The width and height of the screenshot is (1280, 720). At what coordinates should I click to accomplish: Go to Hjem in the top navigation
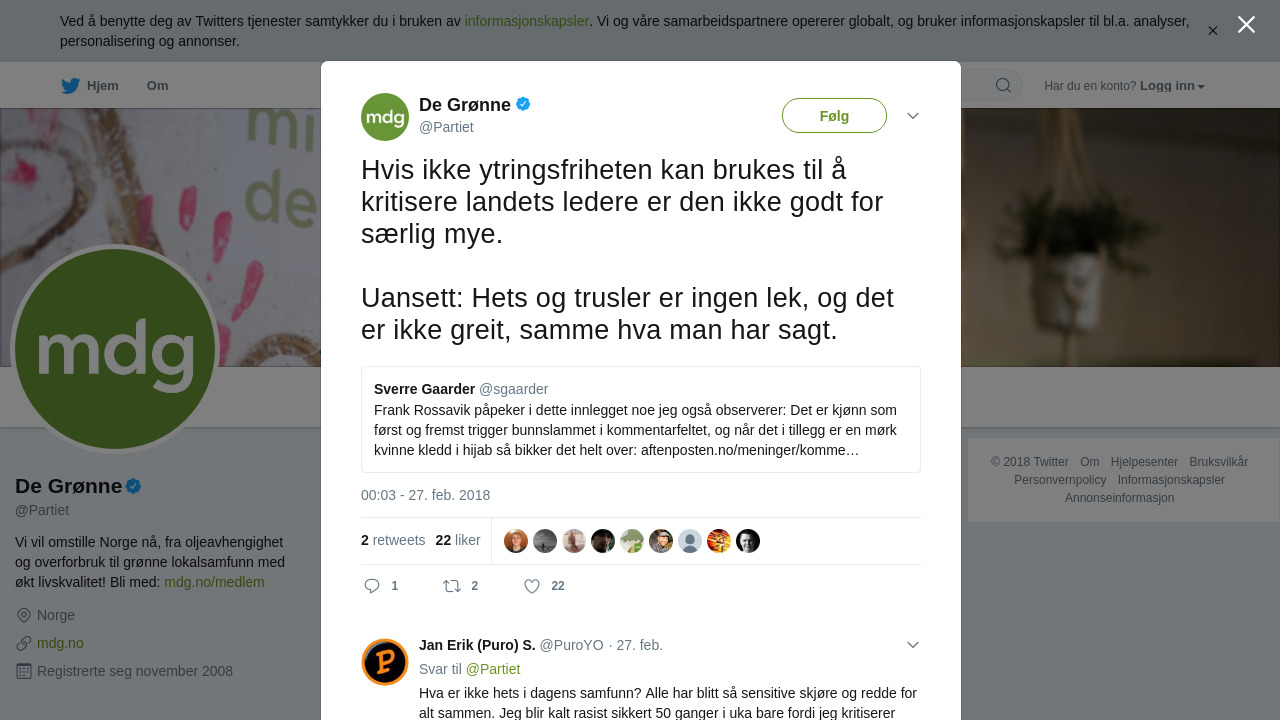(103, 86)
